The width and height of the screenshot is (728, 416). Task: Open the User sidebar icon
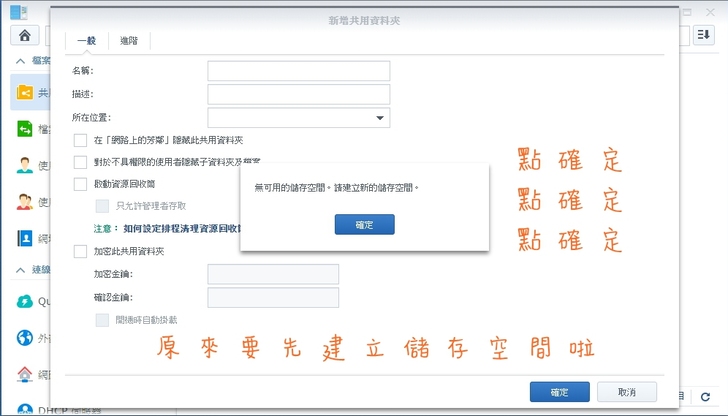point(25,165)
